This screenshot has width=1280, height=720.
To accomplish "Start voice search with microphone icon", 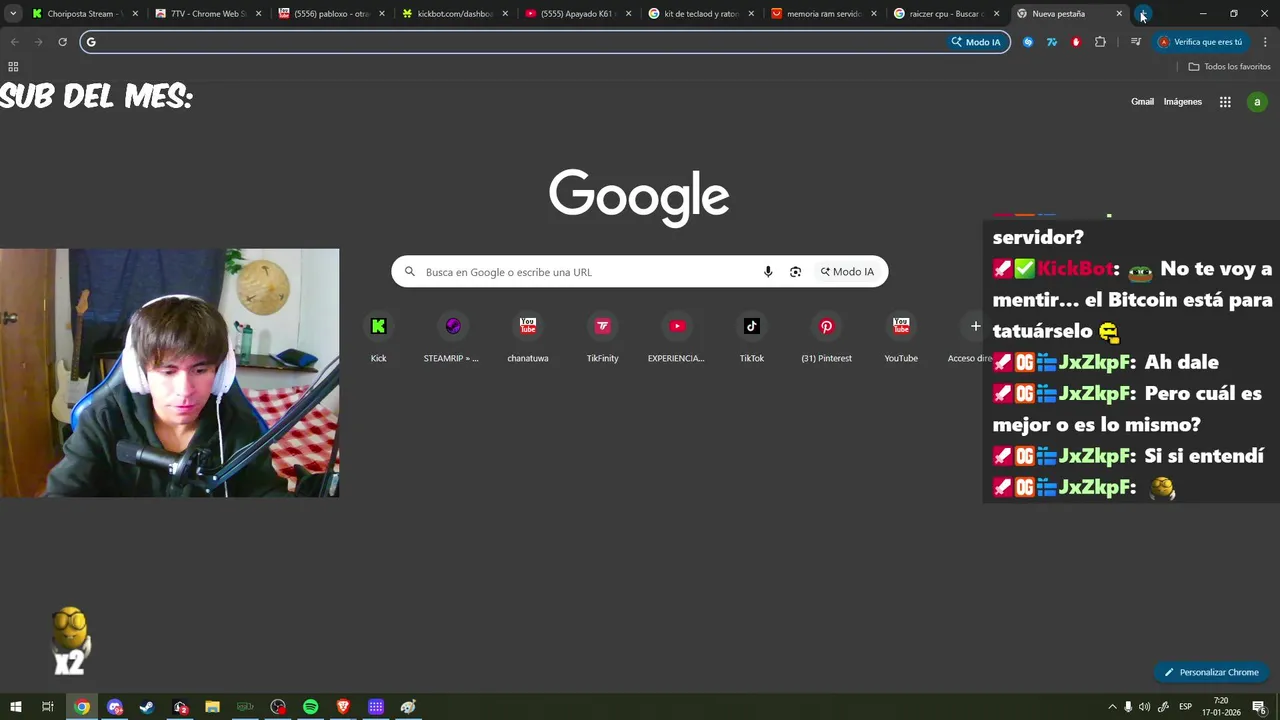I will [768, 272].
